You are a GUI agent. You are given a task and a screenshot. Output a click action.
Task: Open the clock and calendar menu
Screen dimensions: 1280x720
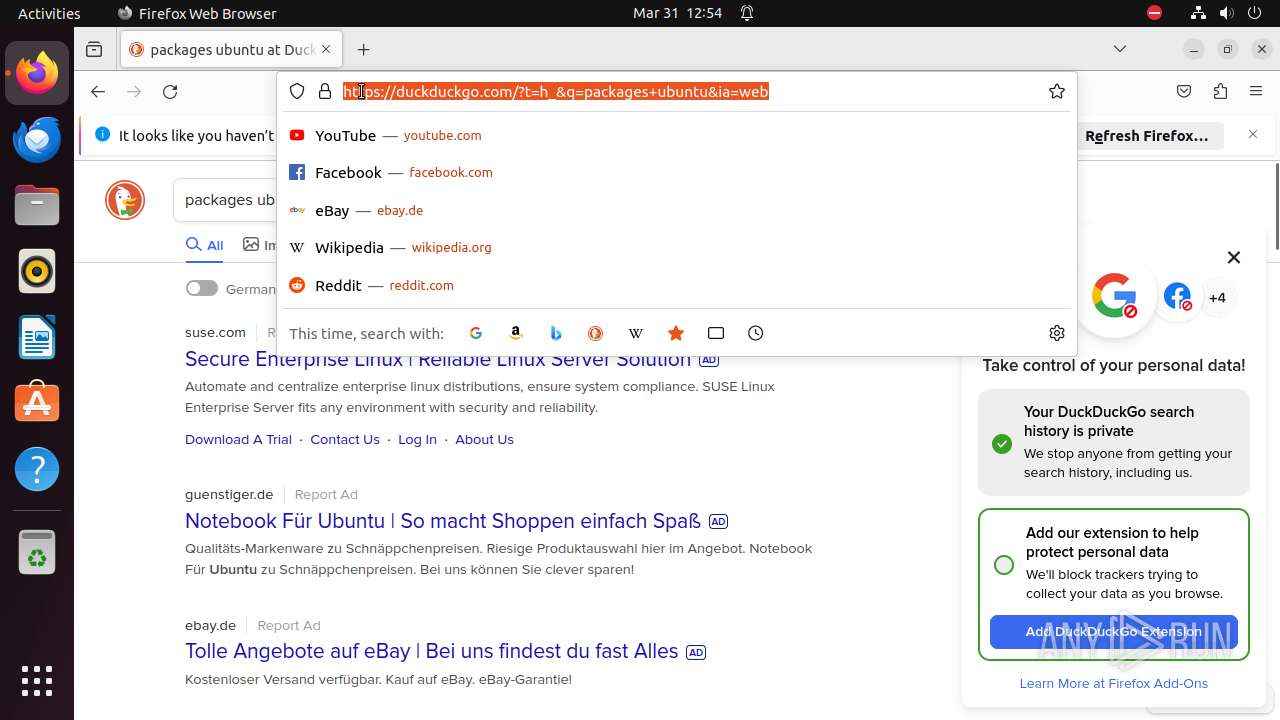677,13
